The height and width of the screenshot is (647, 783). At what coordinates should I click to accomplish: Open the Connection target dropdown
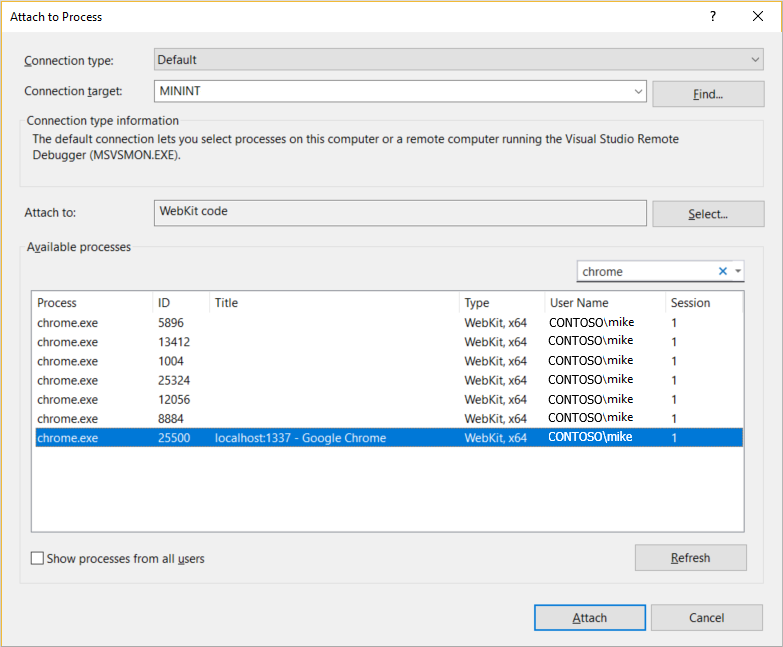pyautogui.click(x=639, y=92)
